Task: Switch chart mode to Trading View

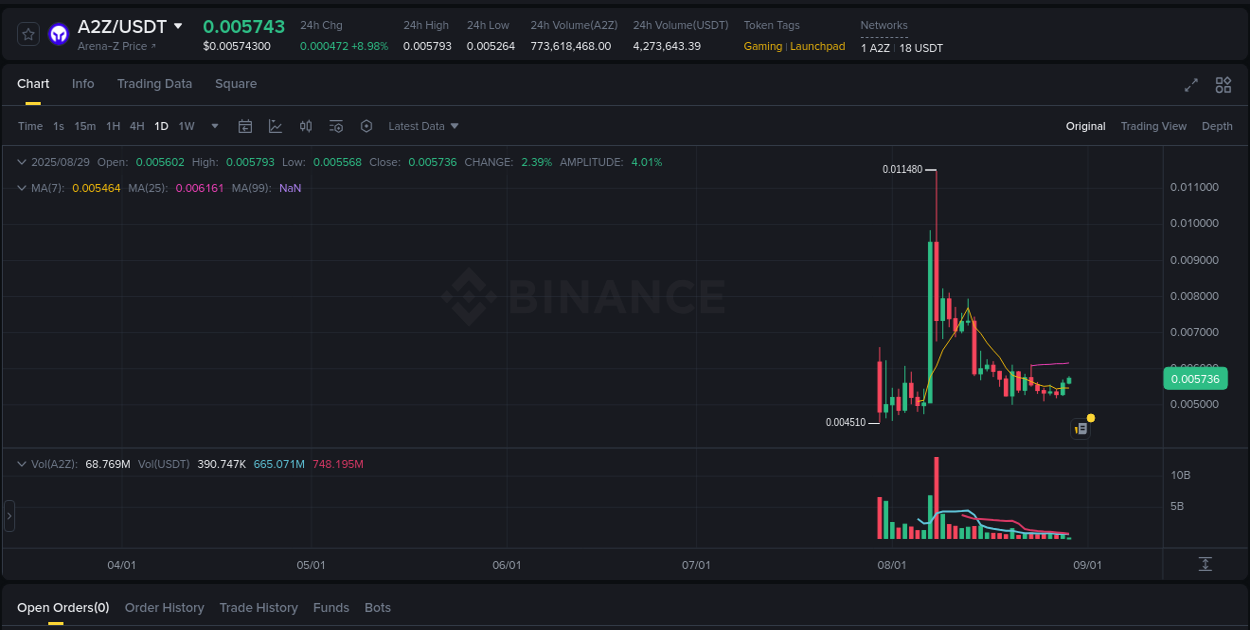Action: pyautogui.click(x=1153, y=126)
